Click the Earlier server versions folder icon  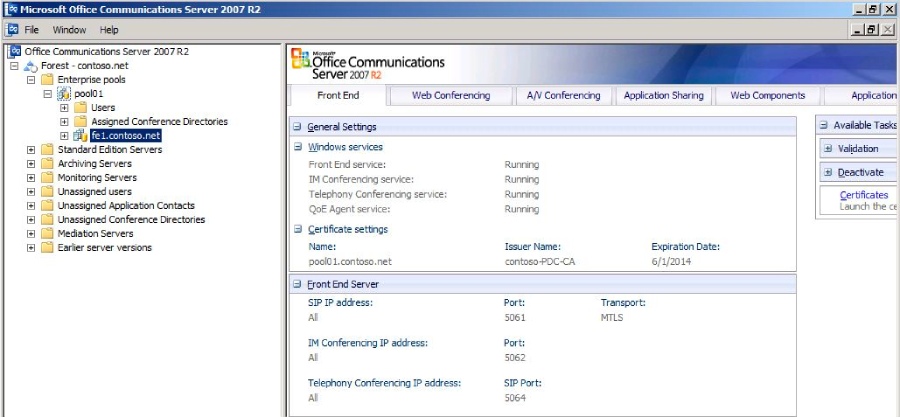click(47, 248)
